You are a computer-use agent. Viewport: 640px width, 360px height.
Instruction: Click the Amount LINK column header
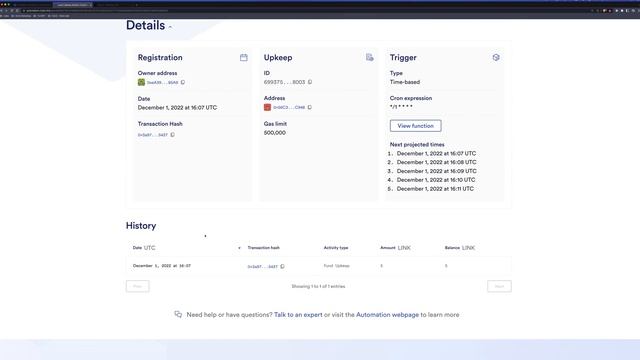(x=396, y=248)
